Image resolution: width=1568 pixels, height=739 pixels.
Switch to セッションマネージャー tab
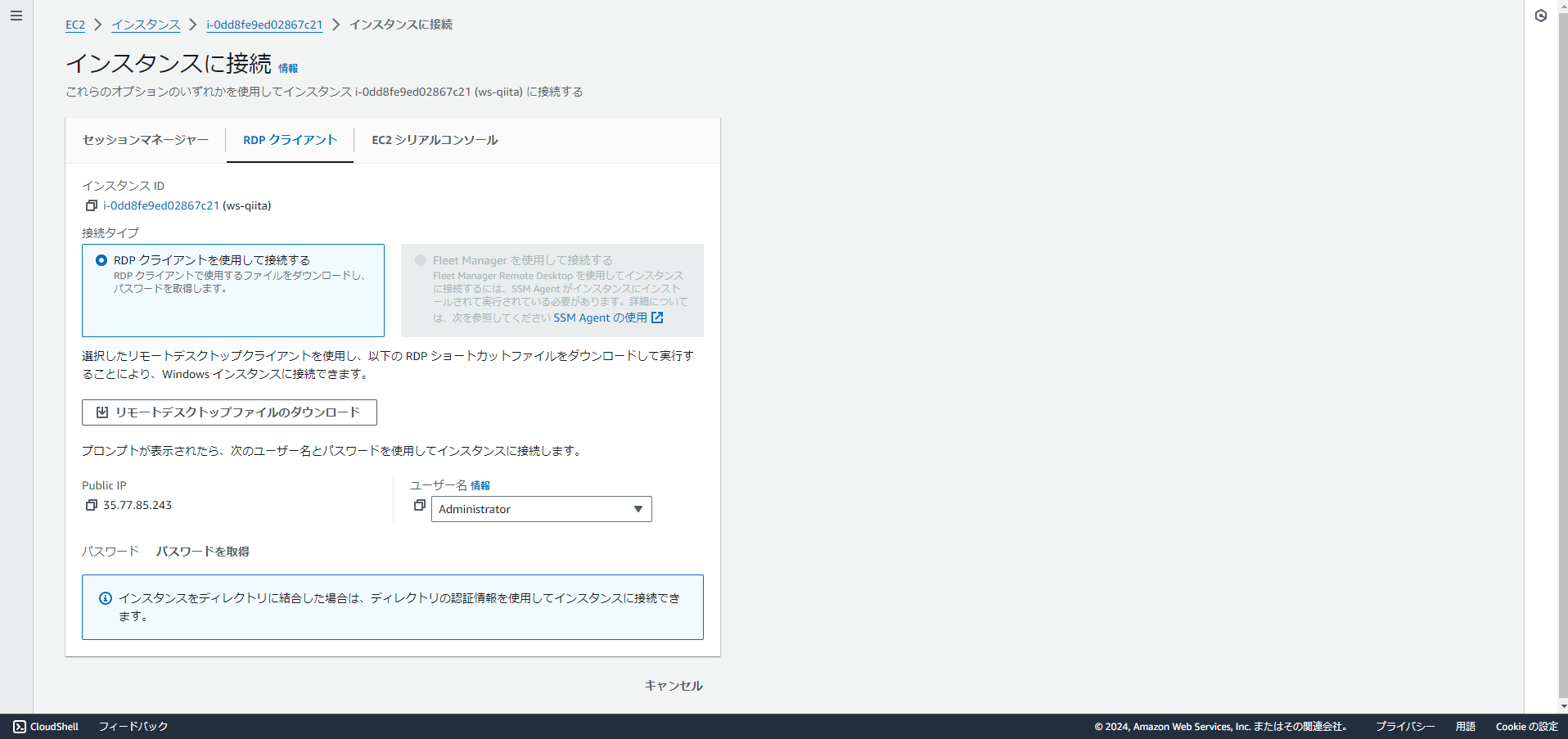[146, 140]
